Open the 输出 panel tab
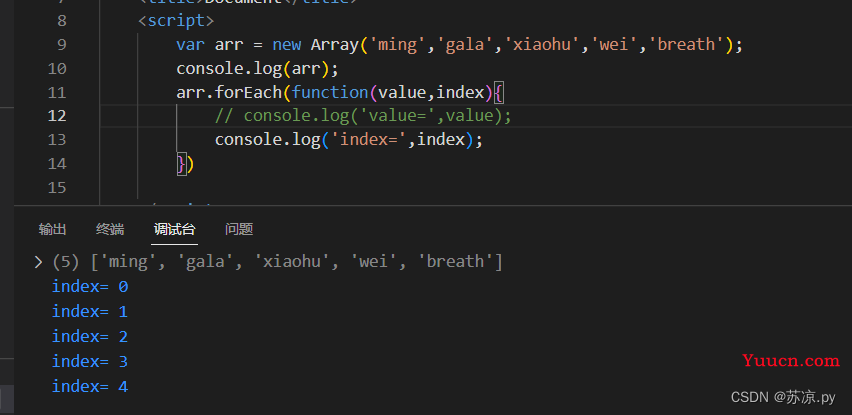Screen dimensions: 852x415 tap(52, 229)
